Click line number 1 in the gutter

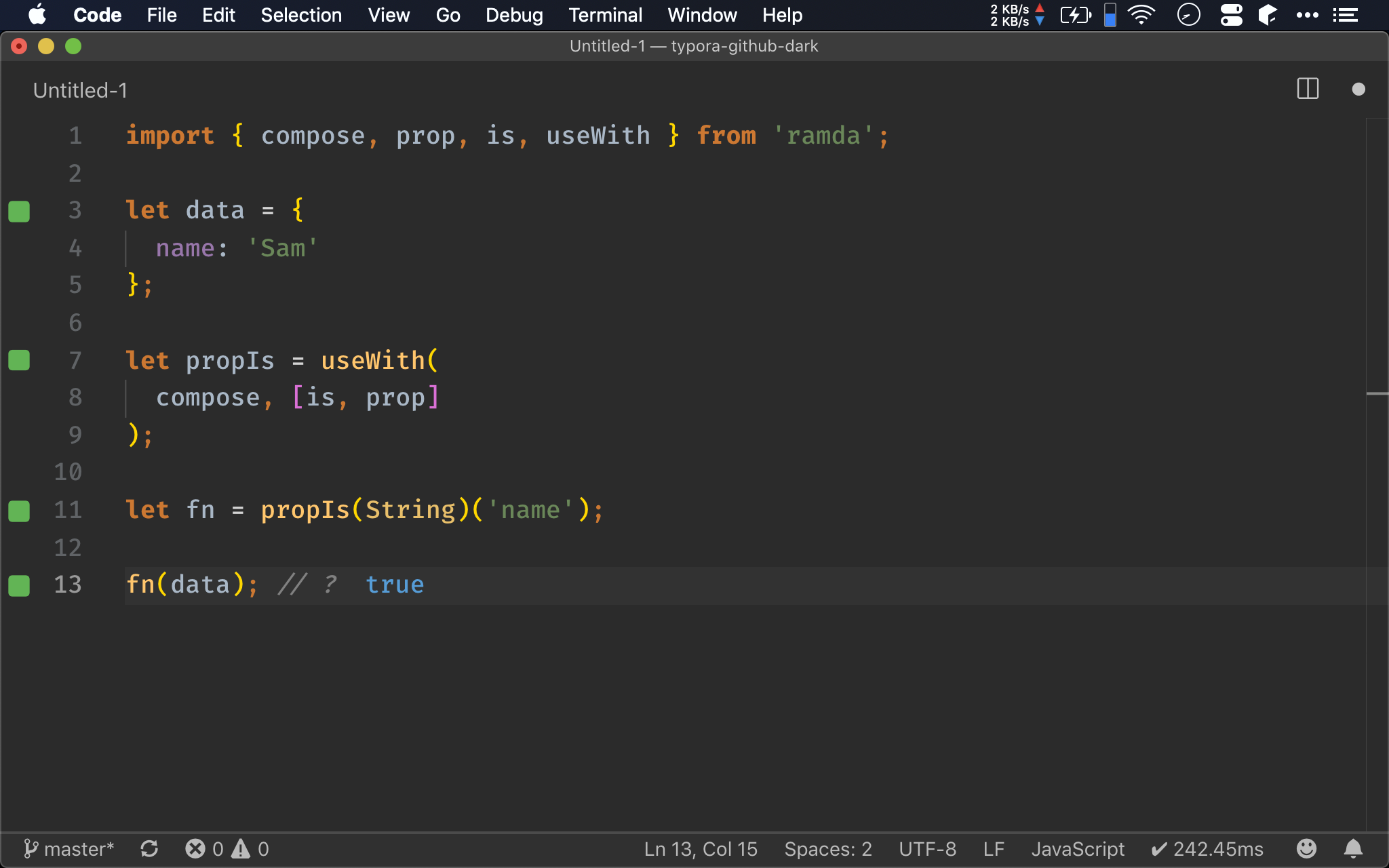tap(75, 136)
